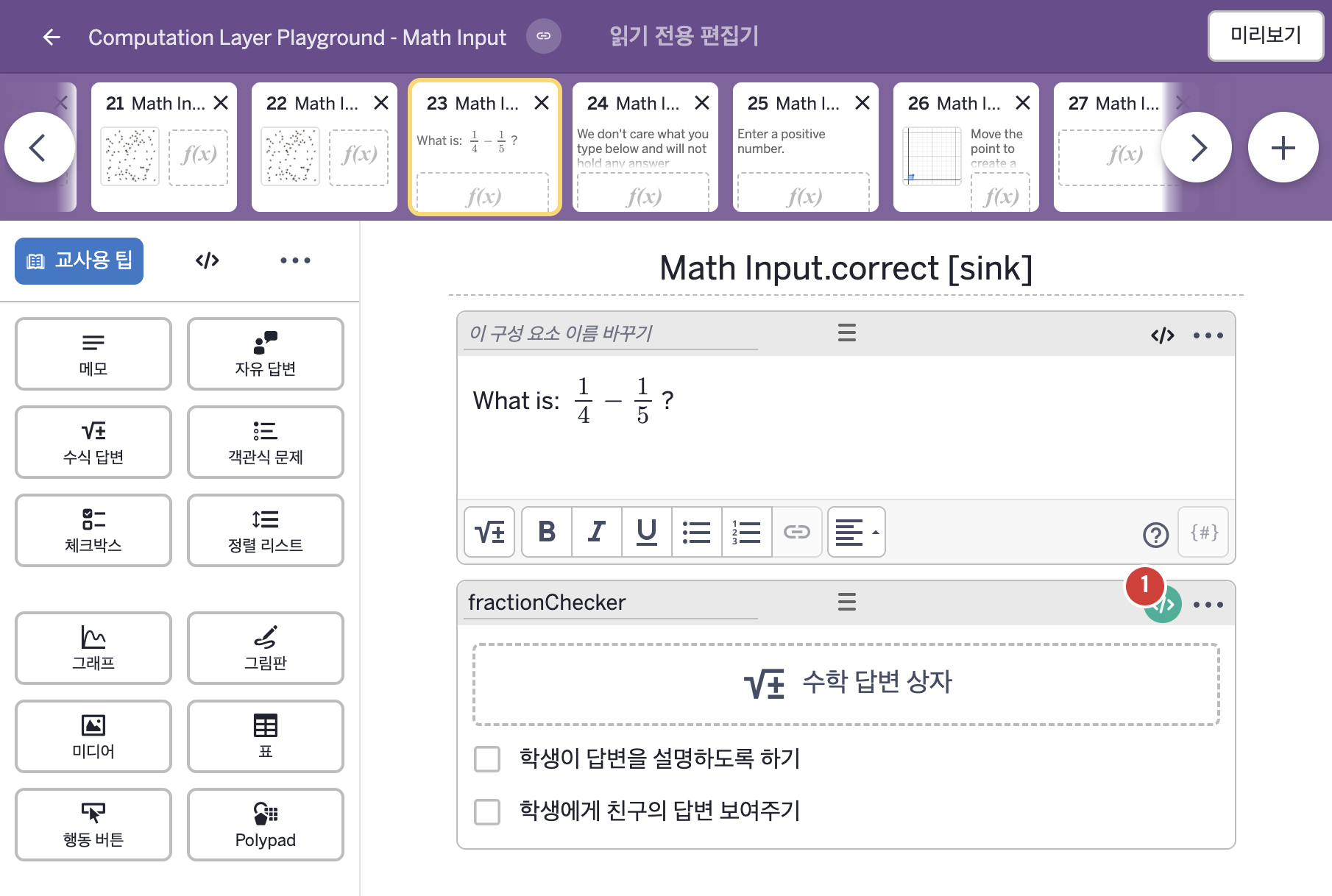Screen dimensions: 1332x896
Task: Add a 메모 note component
Action: point(93,354)
